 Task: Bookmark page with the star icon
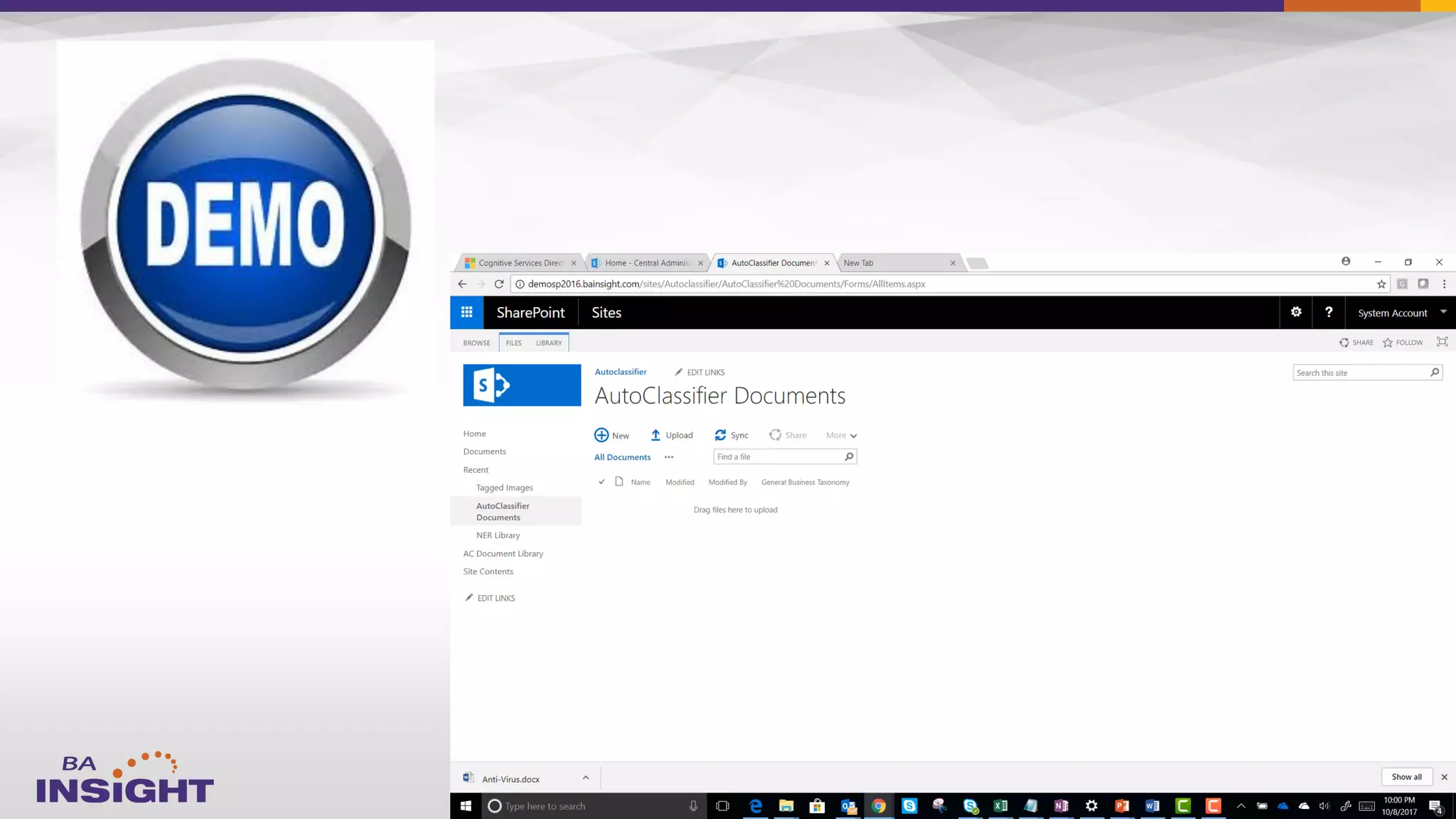[x=1381, y=284]
